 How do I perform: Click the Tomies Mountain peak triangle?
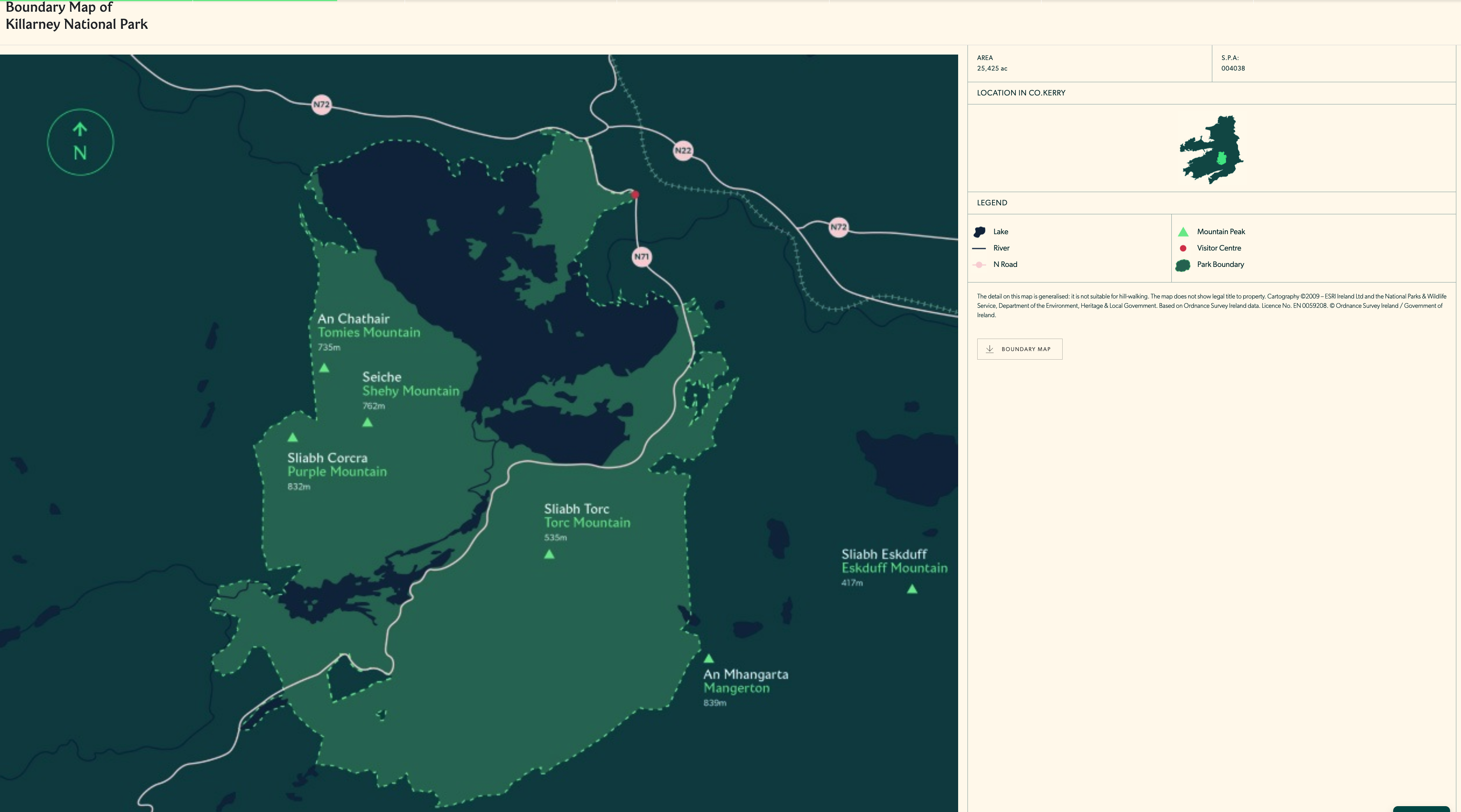[x=324, y=368]
